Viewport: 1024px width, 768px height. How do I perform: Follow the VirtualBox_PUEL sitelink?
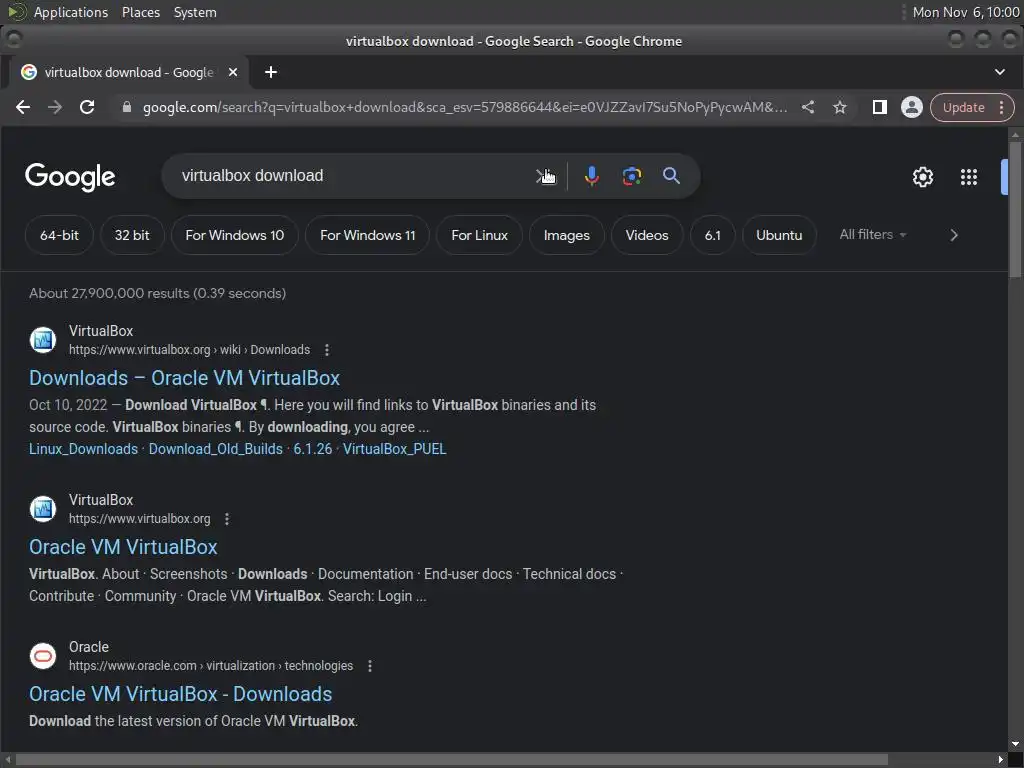point(394,449)
